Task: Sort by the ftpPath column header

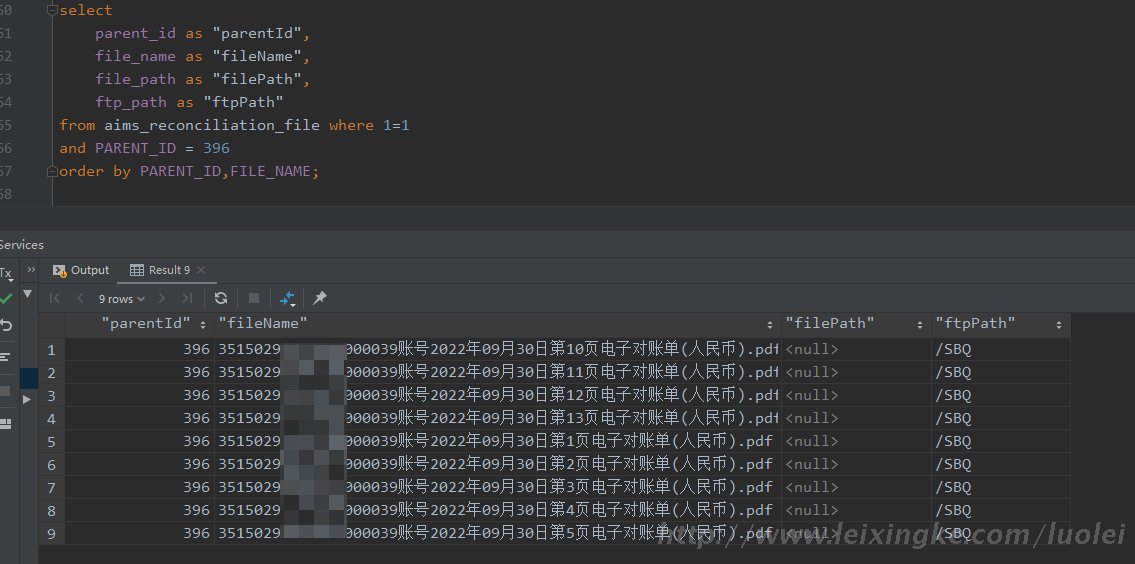Action: (975, 324)
